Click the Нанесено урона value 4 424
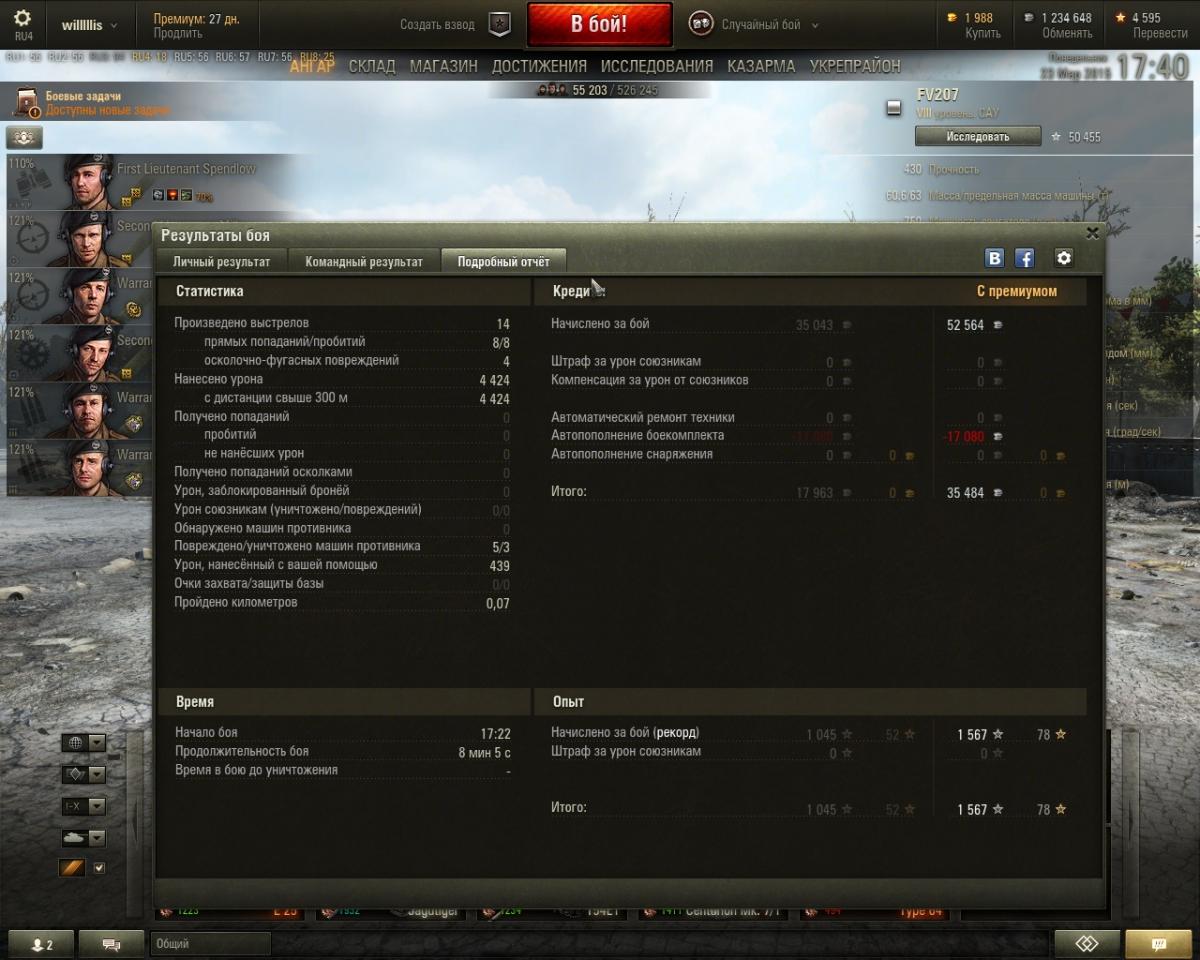Screen dimensions: 1200x960 (494, 380)
